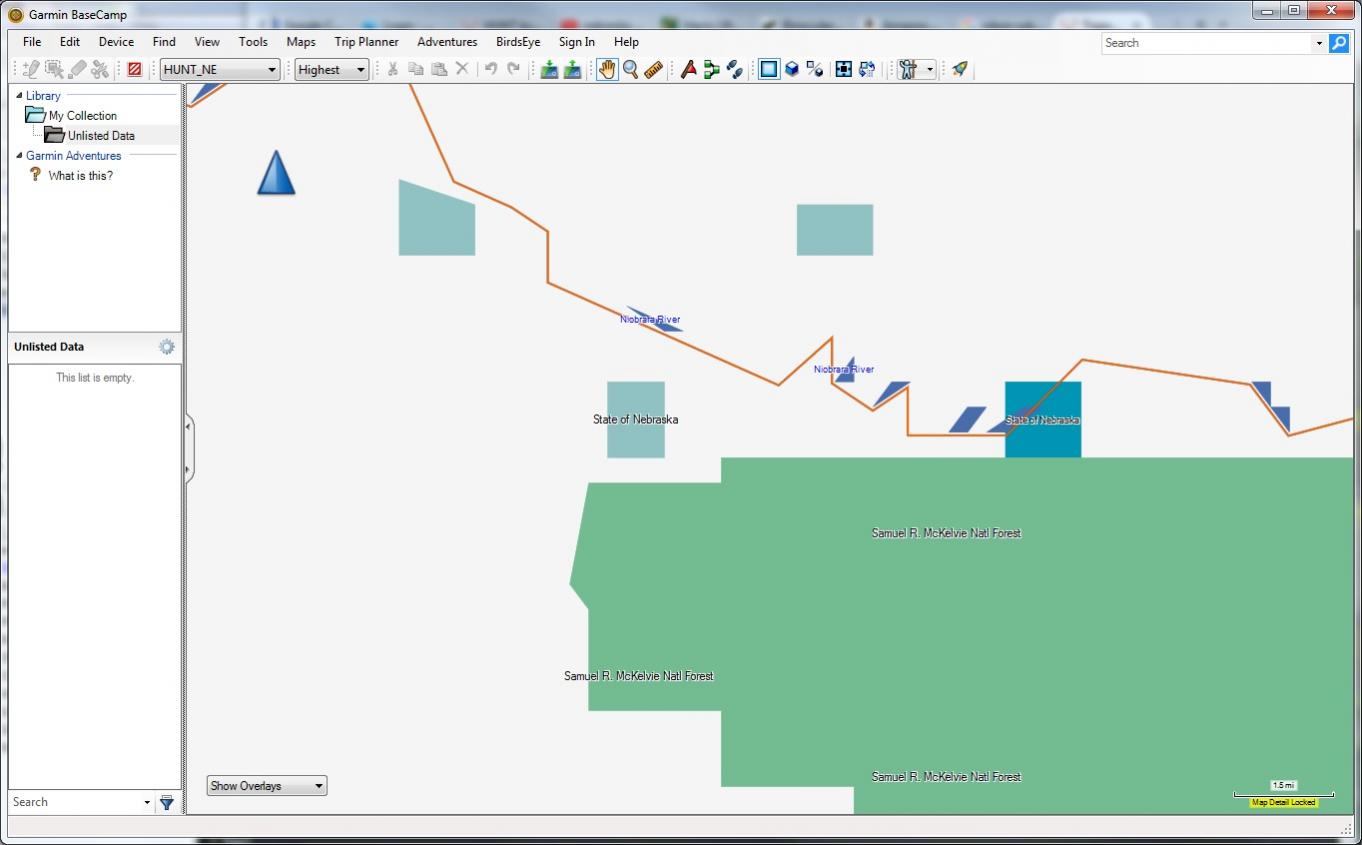Toggle 2D map view

tap(769, 69)
